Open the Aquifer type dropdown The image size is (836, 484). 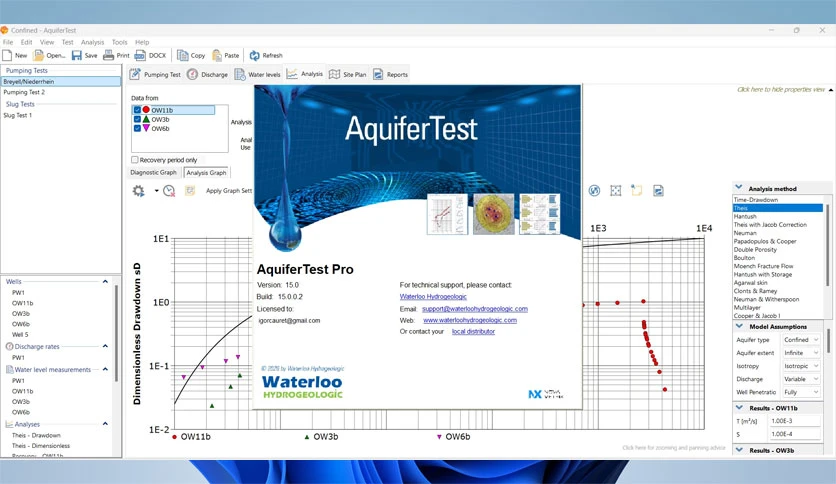[801, 340]
